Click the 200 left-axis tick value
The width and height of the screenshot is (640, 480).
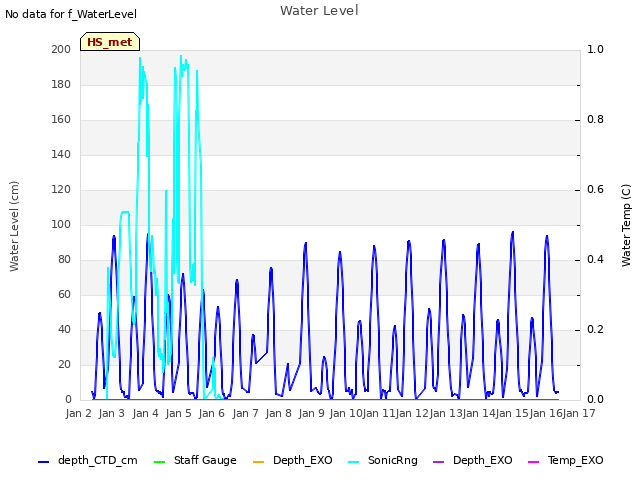61,49
